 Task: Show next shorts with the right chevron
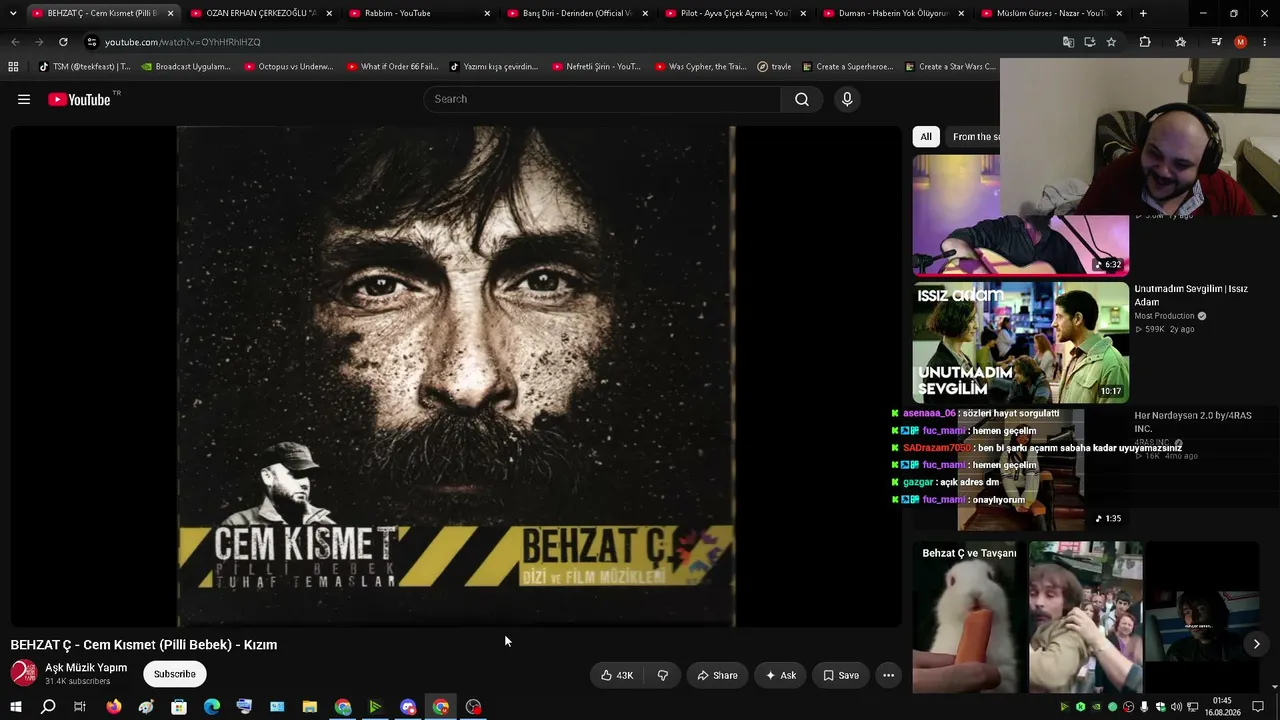(x=1257, y=644)
